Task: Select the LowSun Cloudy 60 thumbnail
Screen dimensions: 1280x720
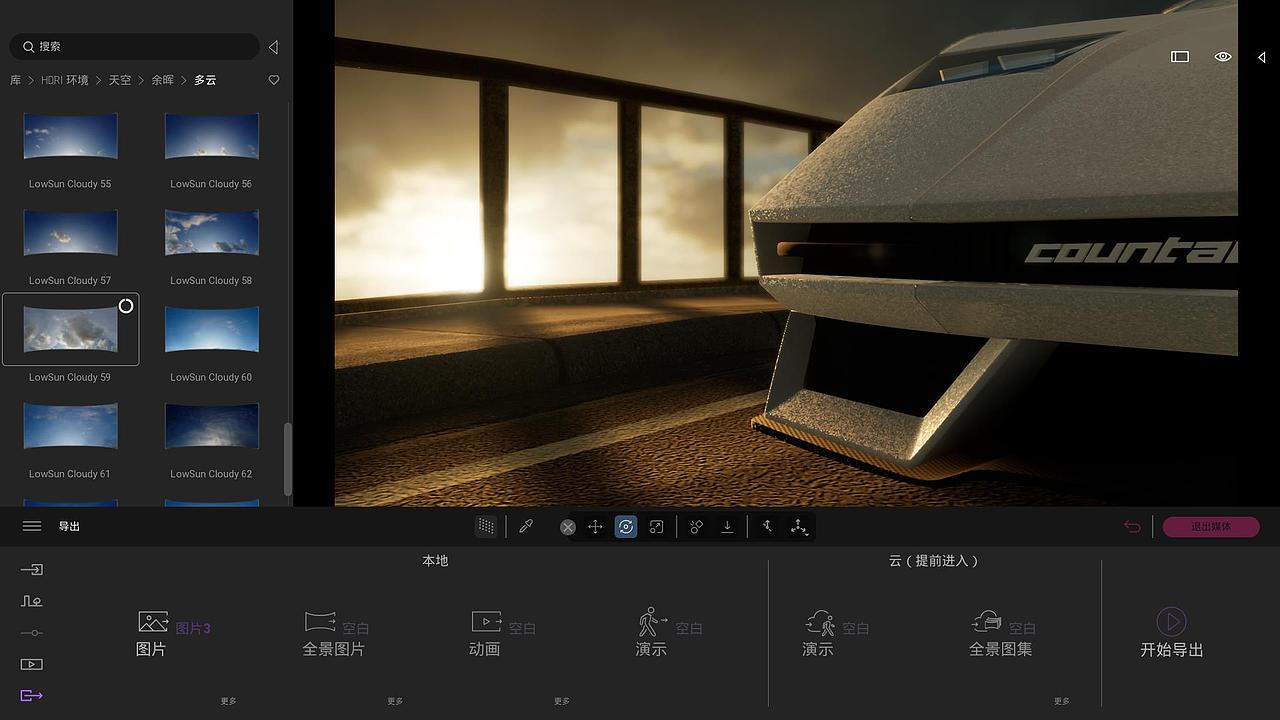Action: (212, 330)
